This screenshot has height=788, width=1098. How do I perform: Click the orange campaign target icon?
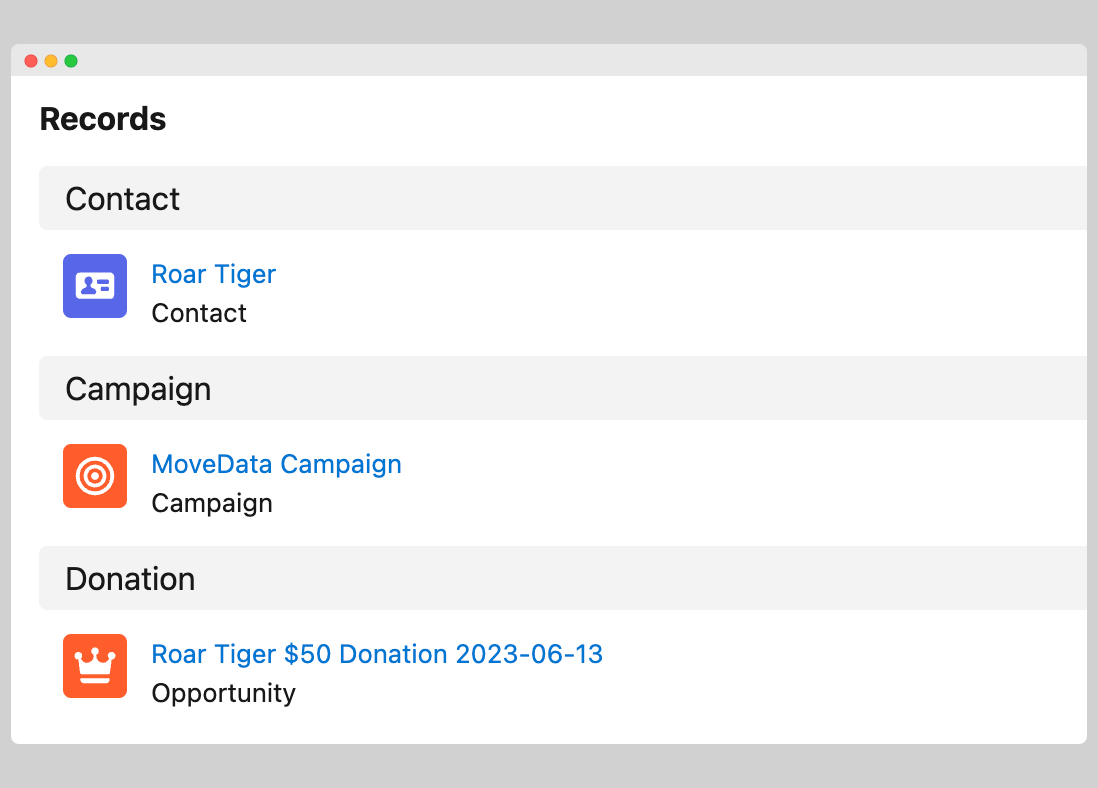[x=95, y=476]
